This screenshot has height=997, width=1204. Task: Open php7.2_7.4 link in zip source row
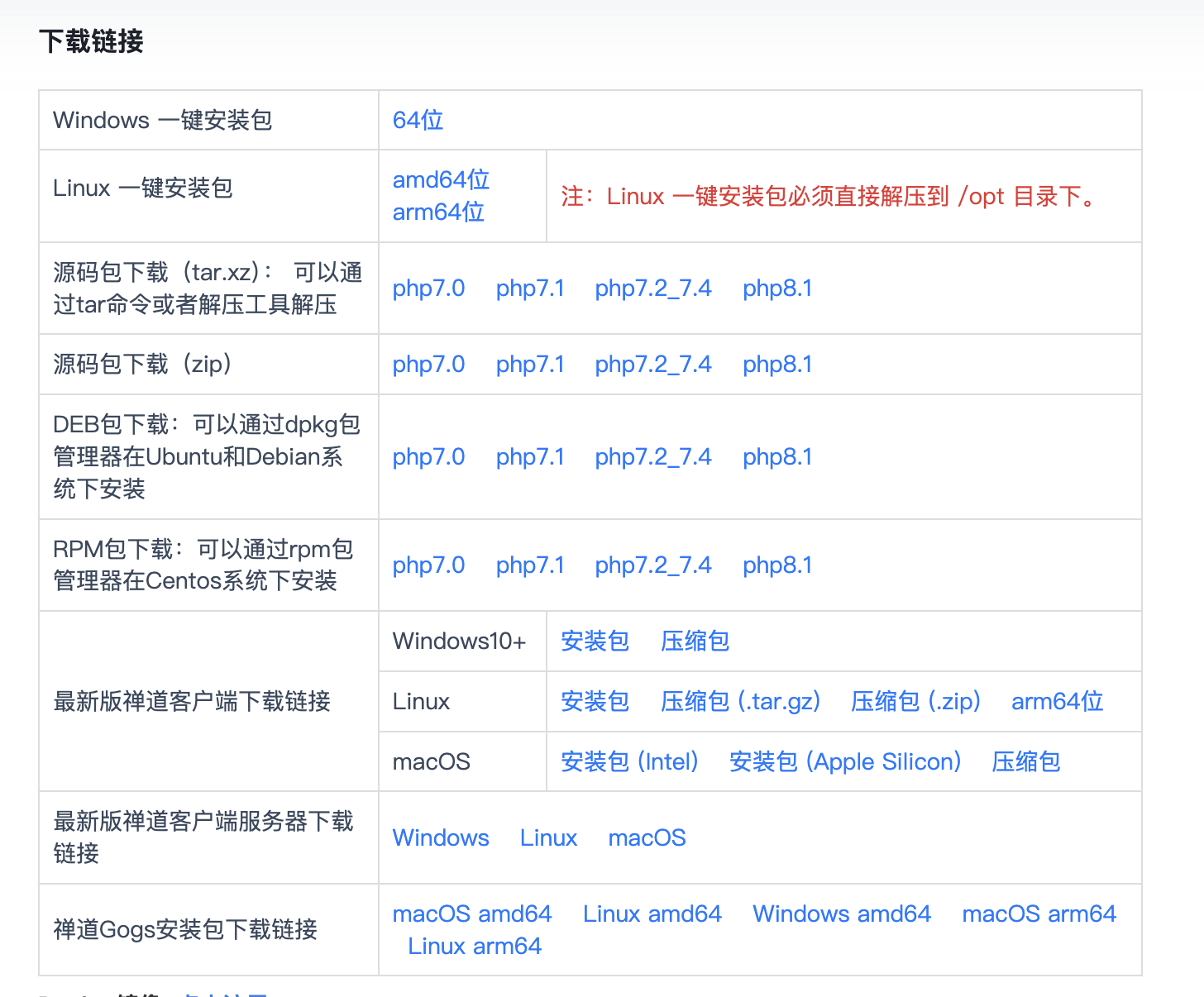point(653,364)
